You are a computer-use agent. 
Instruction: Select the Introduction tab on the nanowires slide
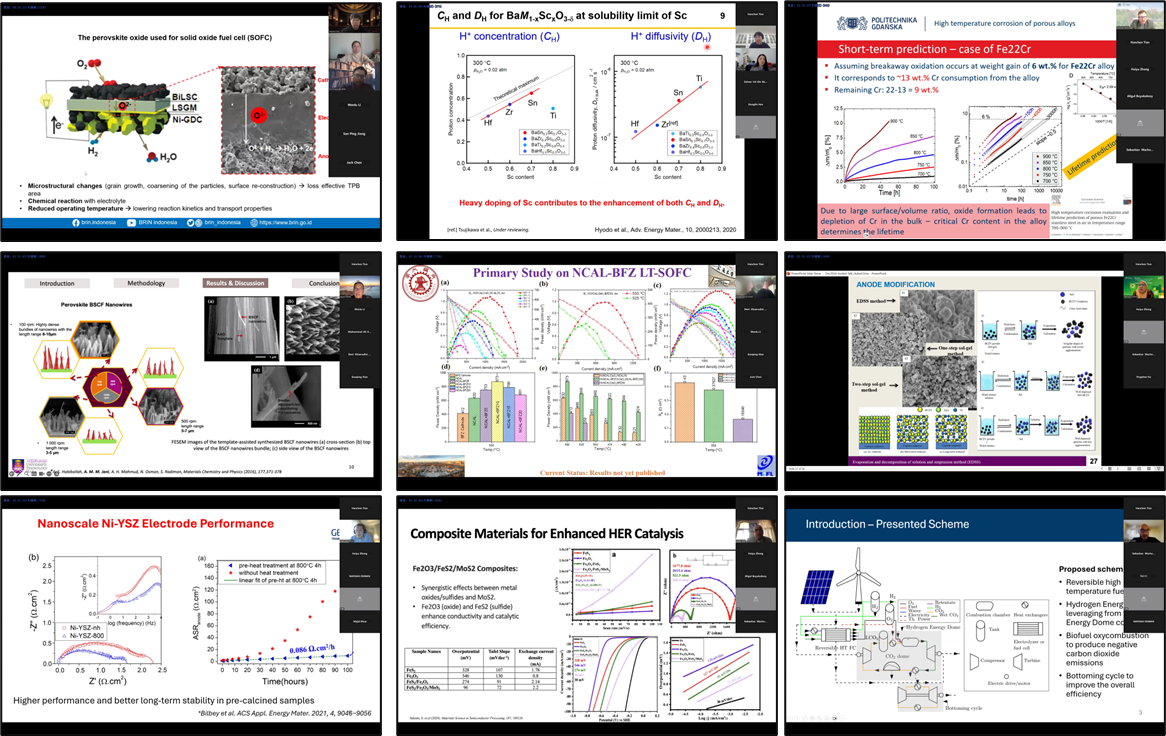coord(57,283)
